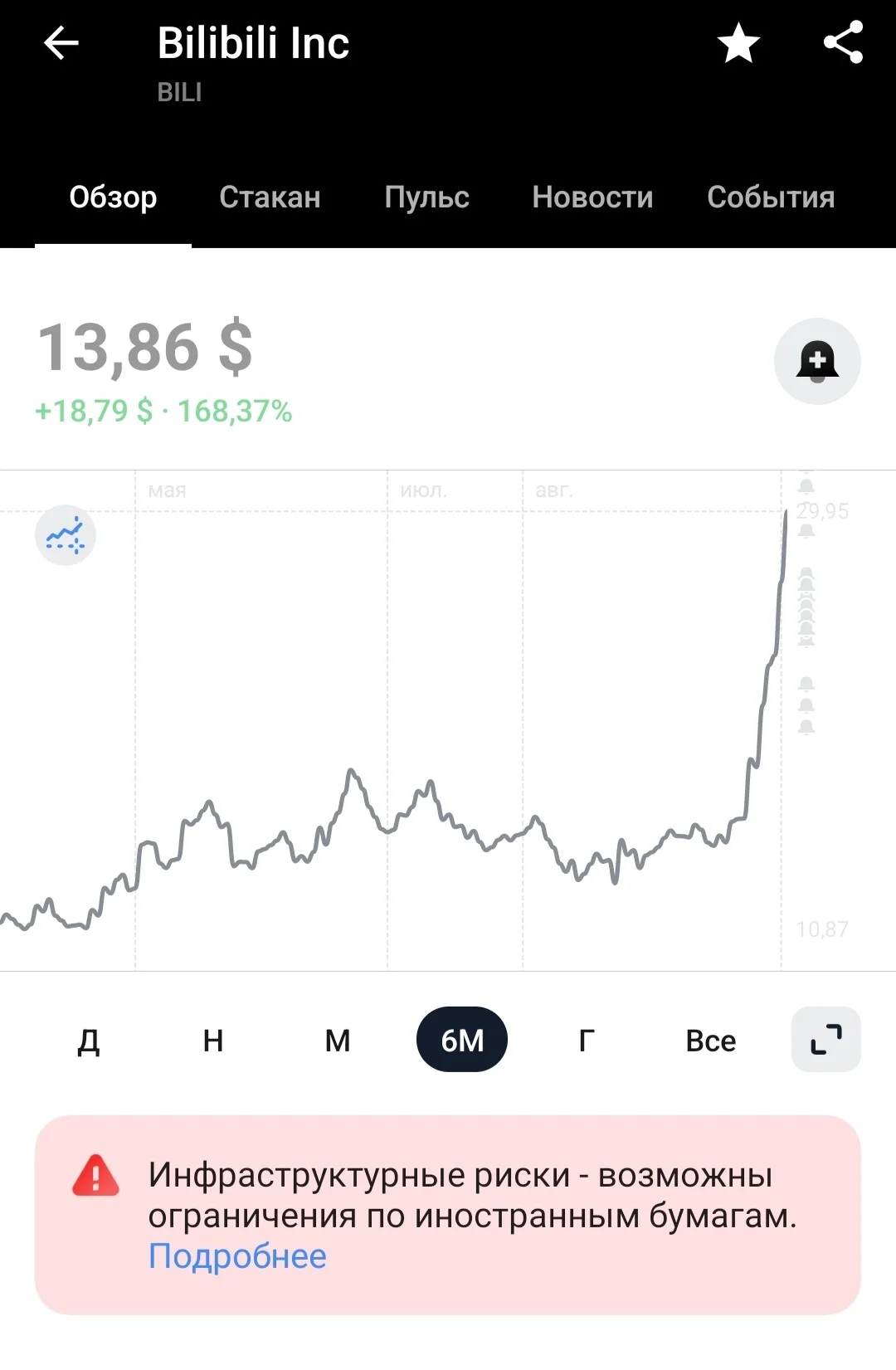Image resolution: width=896 pixels, height=1370 pixels.
Task: Expand chart to fullscreen
Action: click(826, 1040)
